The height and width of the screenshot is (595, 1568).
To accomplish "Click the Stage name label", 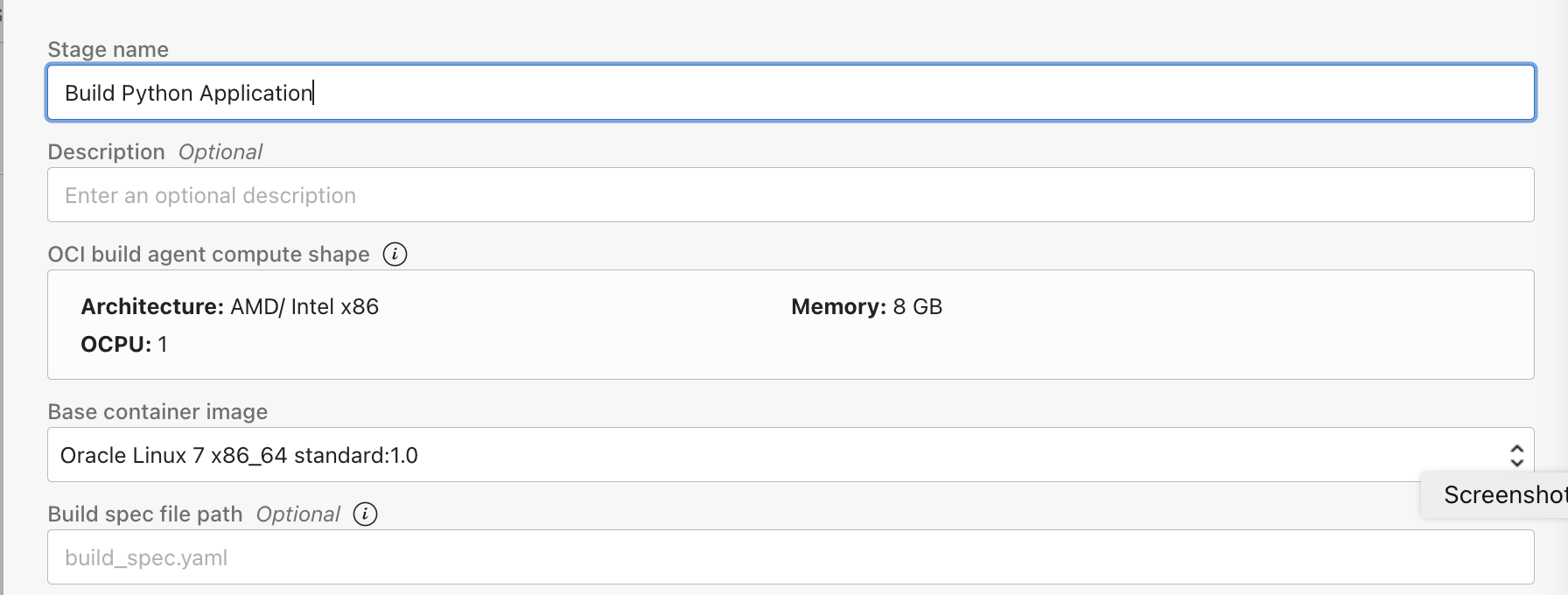I will pyautogui.click(x=108, y=50).
